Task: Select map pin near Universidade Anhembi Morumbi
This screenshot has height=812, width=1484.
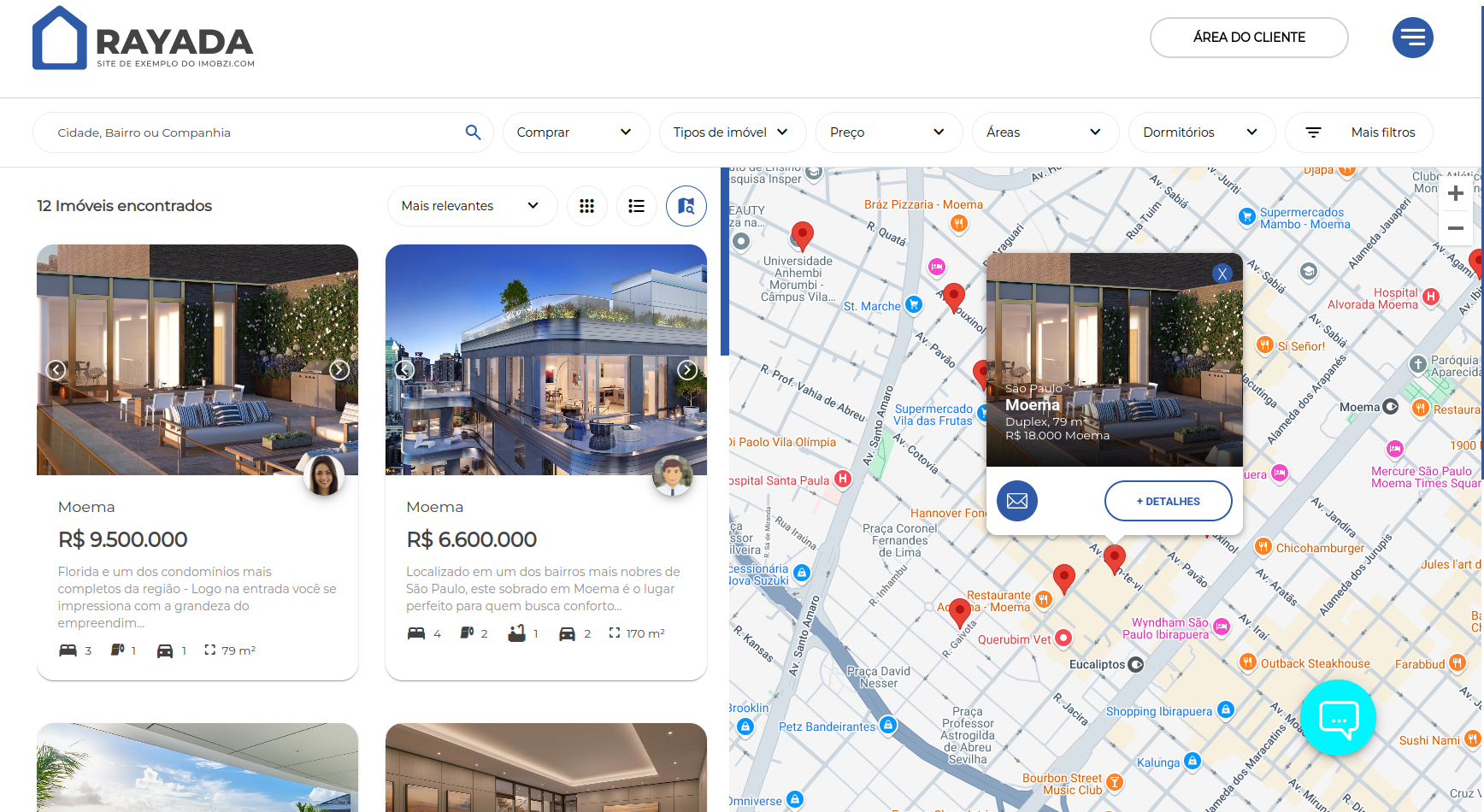Action: 802,235
